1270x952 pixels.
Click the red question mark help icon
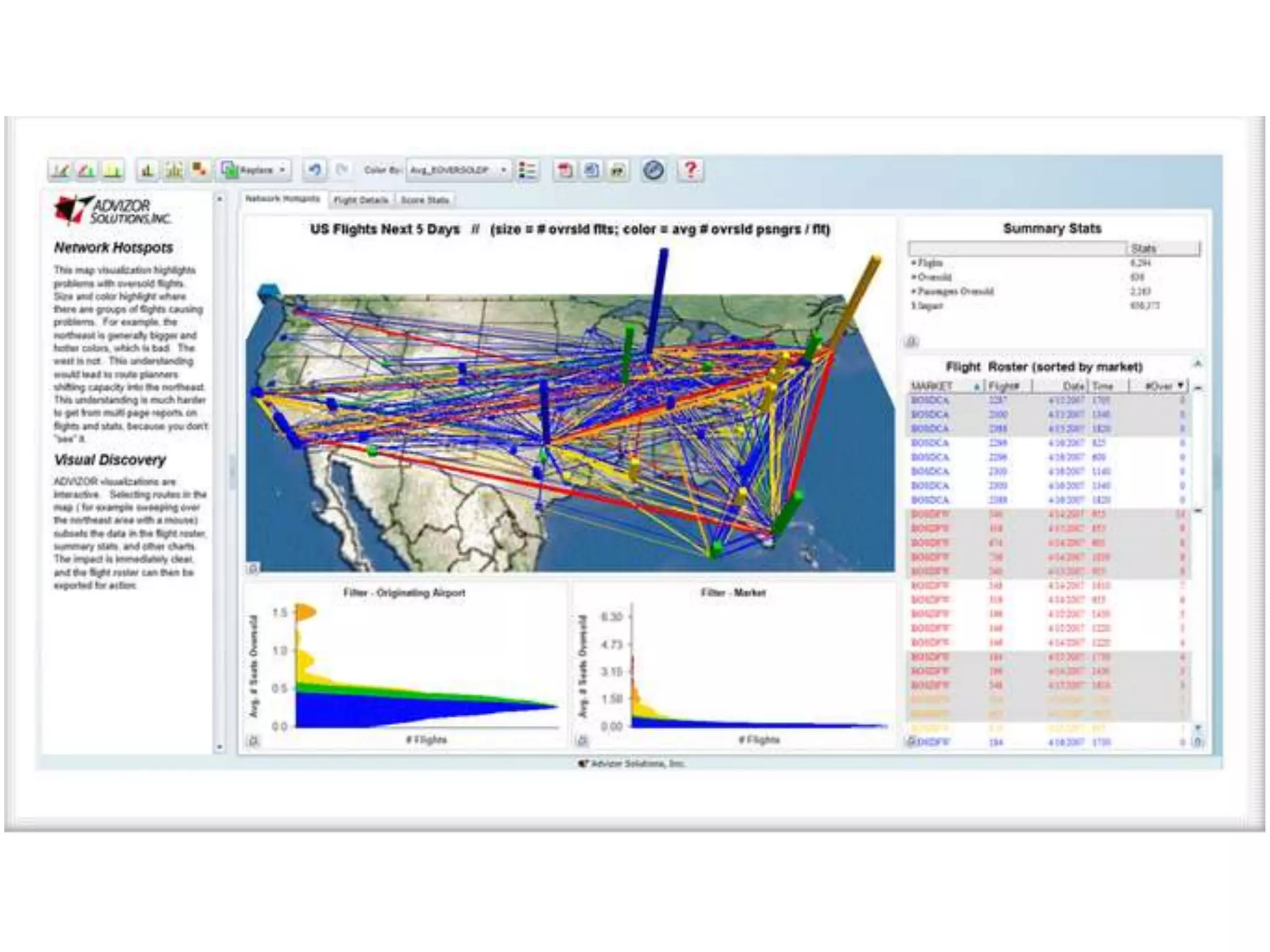tap(690, 170)
